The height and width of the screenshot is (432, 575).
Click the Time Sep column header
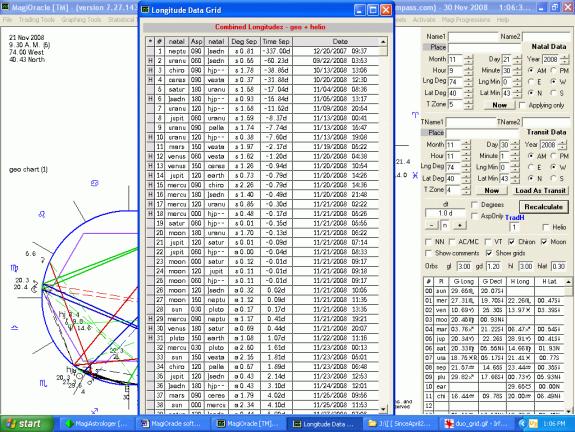click(x=276, y=42)
